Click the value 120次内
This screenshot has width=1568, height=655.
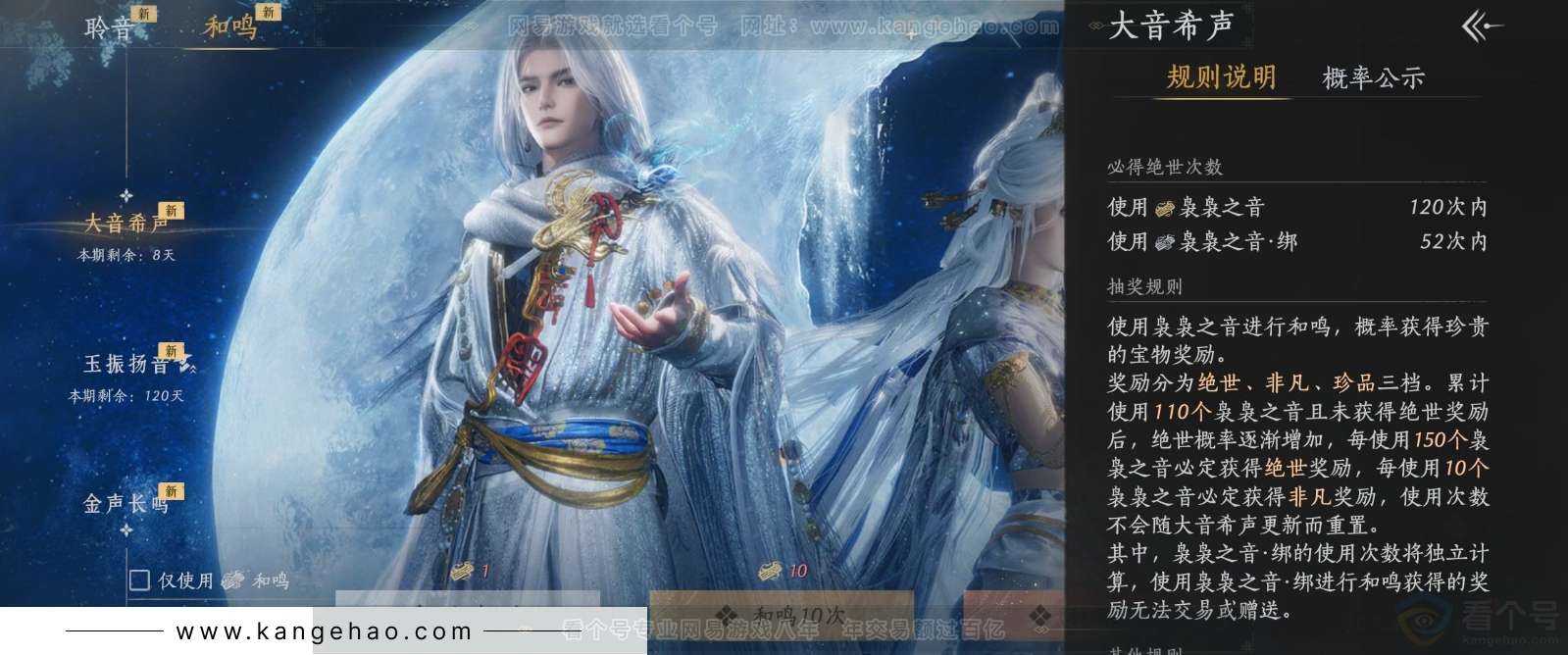[1448, 207]
